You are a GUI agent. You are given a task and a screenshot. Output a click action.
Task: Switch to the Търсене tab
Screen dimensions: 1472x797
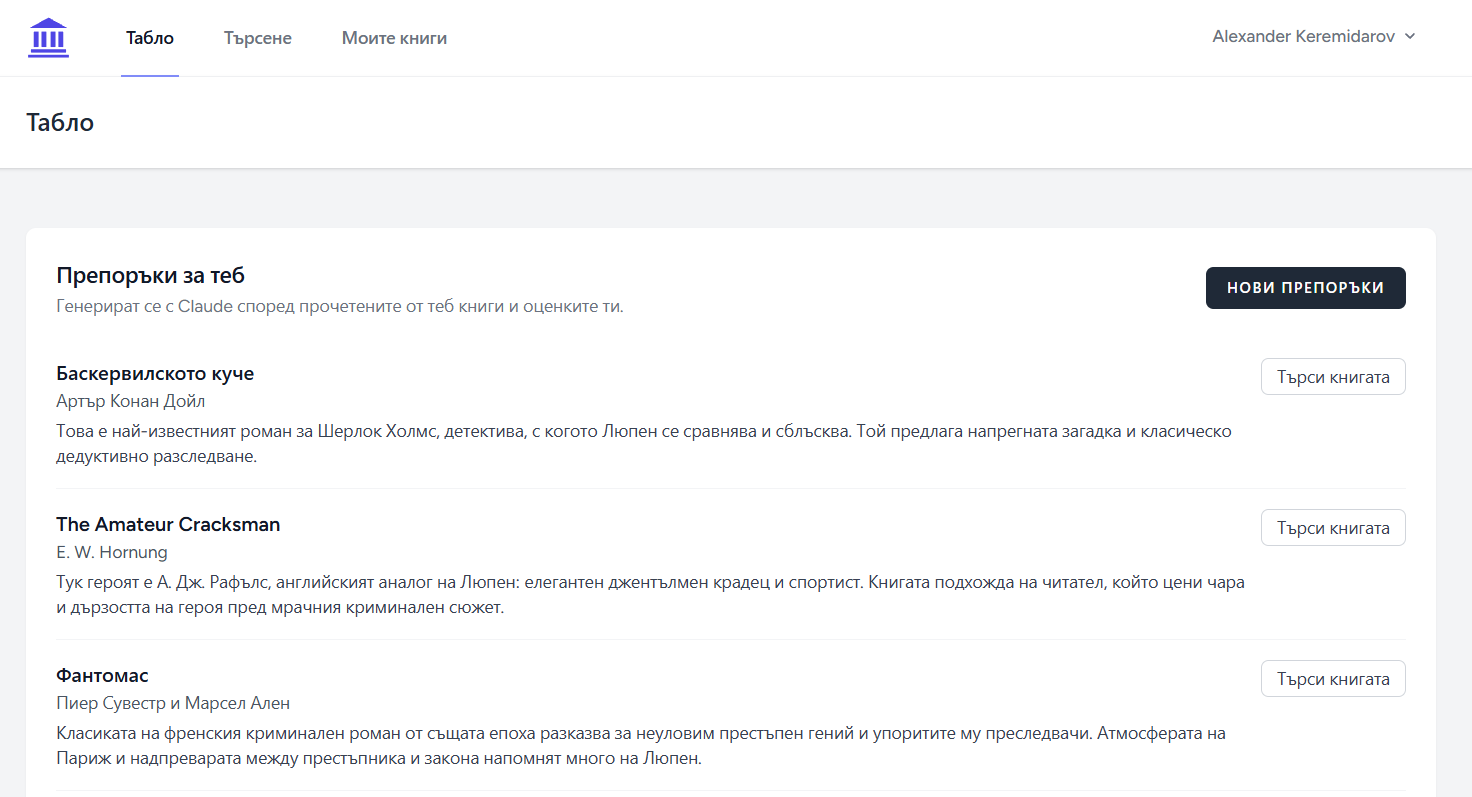(x=258, y=38)
